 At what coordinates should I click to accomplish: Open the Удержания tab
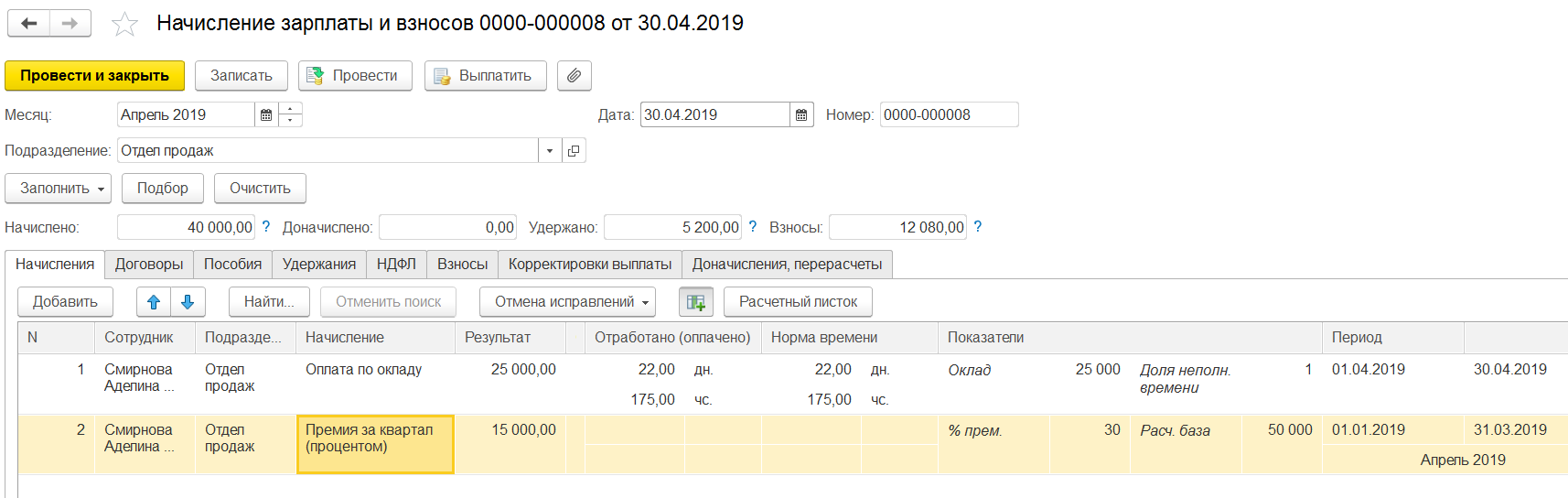coord(318,265)
